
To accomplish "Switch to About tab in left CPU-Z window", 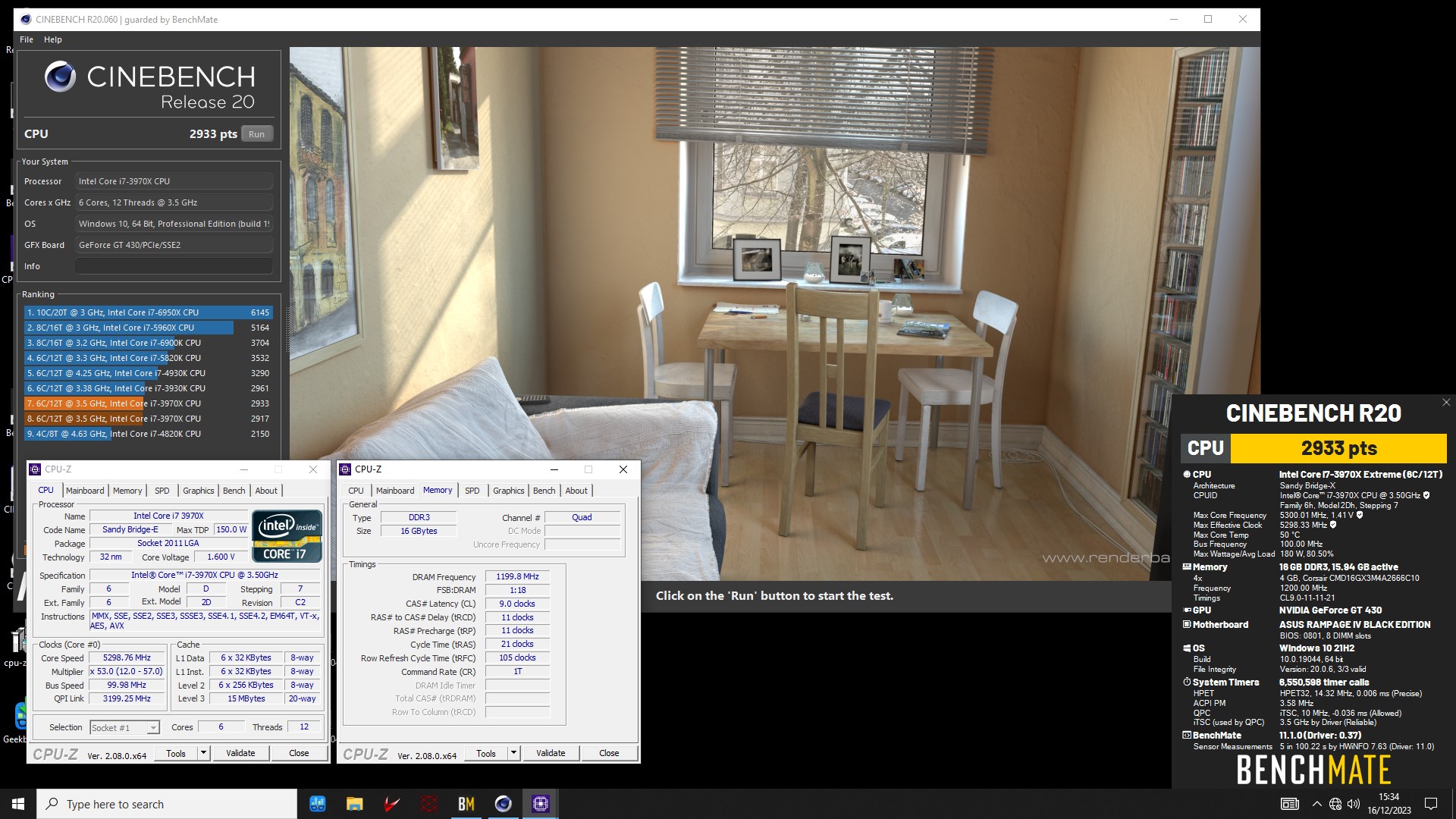I will [266, 491].
